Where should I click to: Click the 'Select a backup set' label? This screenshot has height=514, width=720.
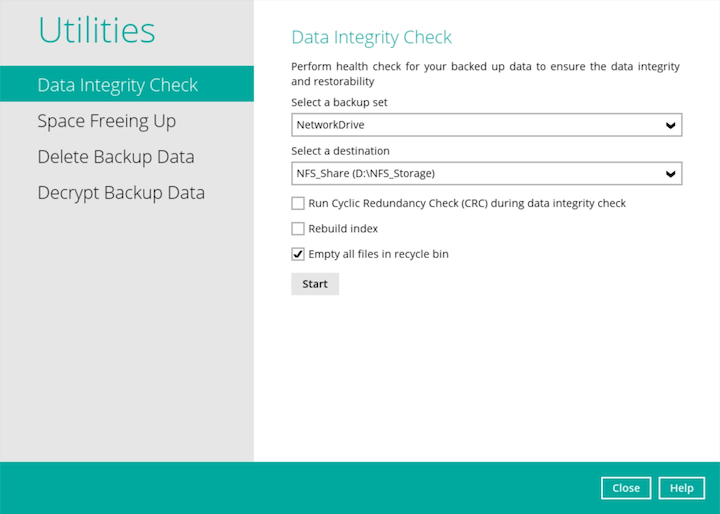pos(339,103)
